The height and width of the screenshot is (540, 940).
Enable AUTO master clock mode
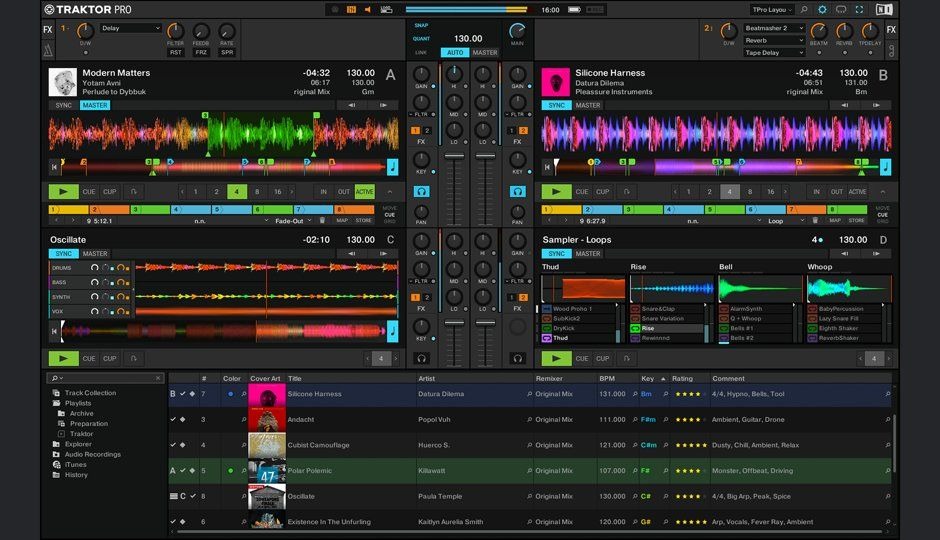click(x=455, y=53)
